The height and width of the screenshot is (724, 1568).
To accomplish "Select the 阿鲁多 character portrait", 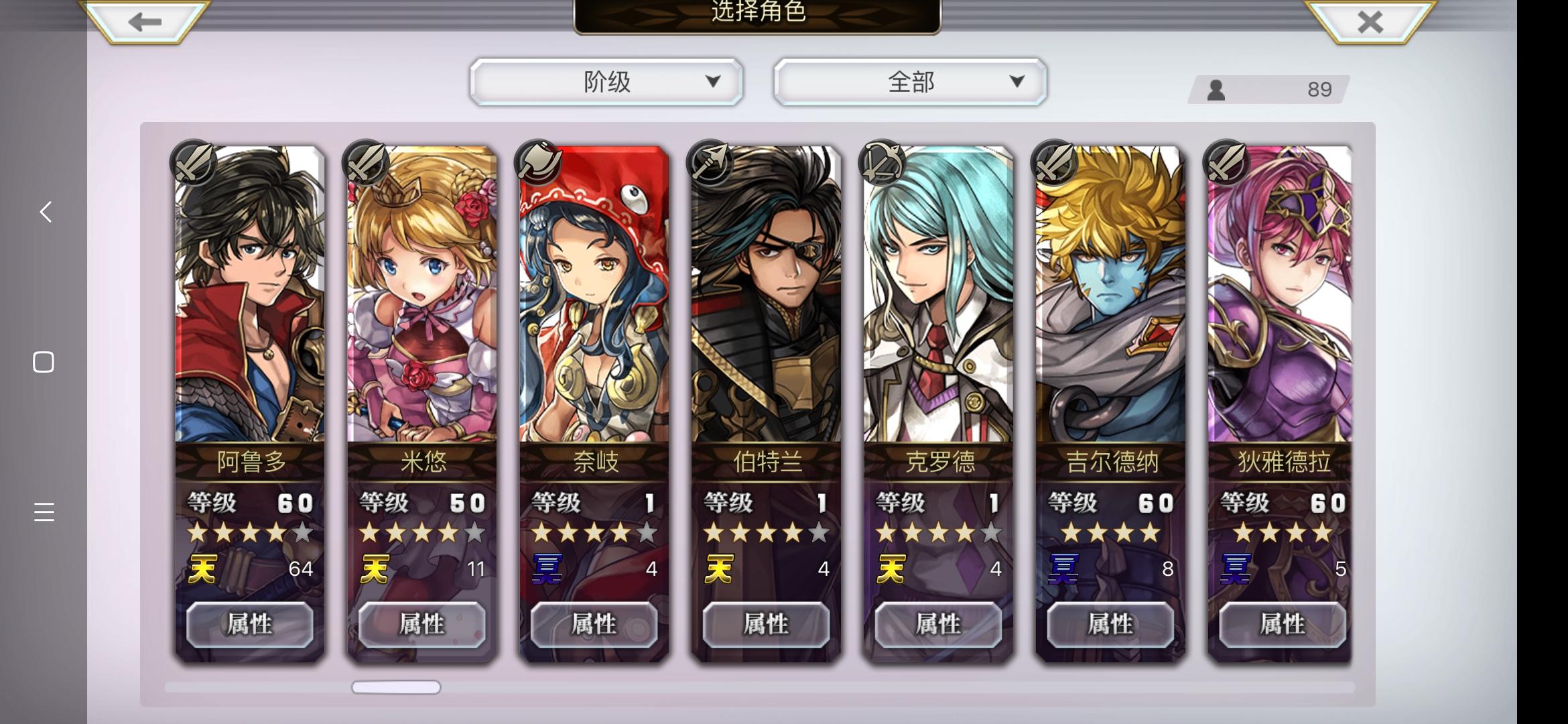I will (249, 295).
